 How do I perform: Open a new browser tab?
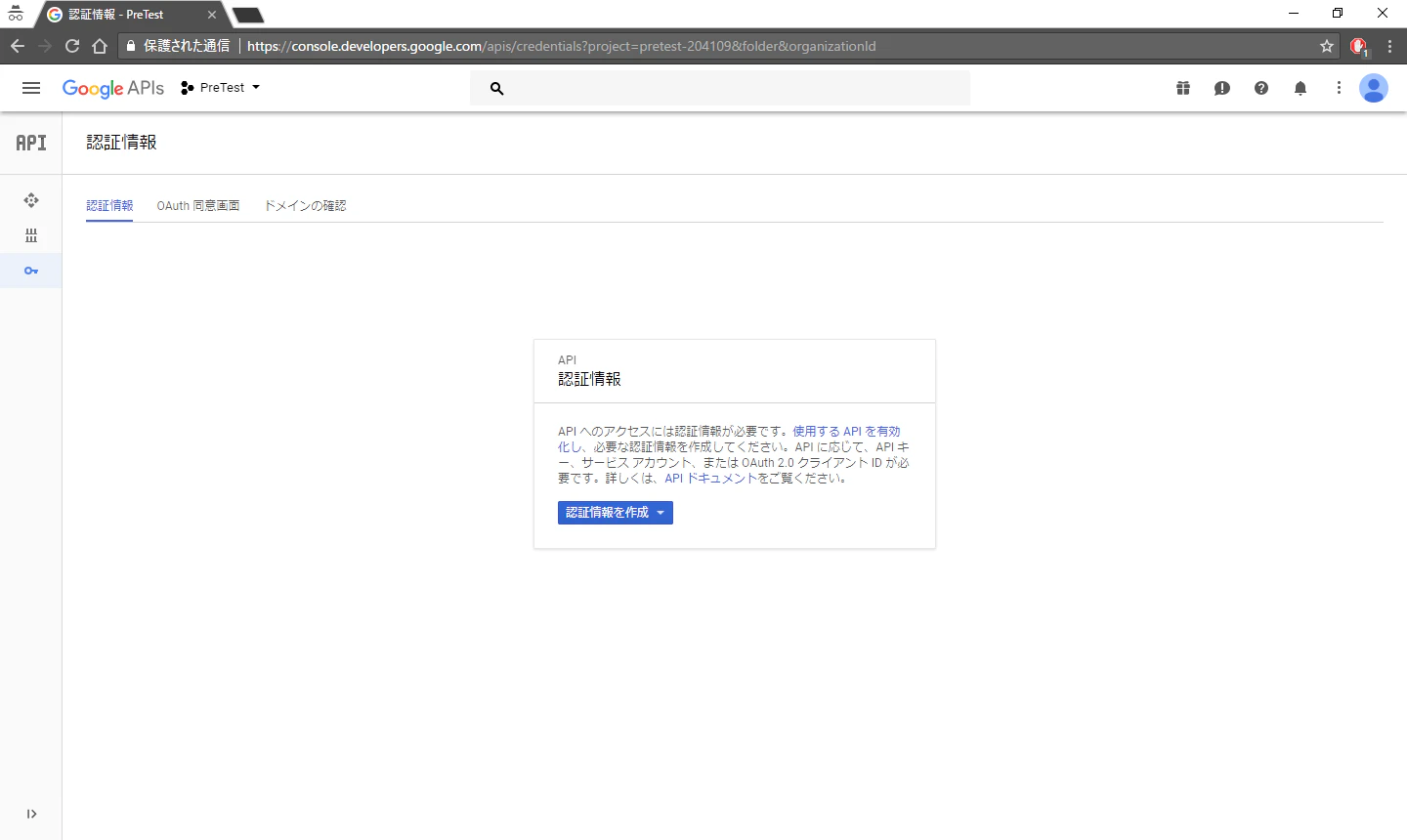click(248, 15)
